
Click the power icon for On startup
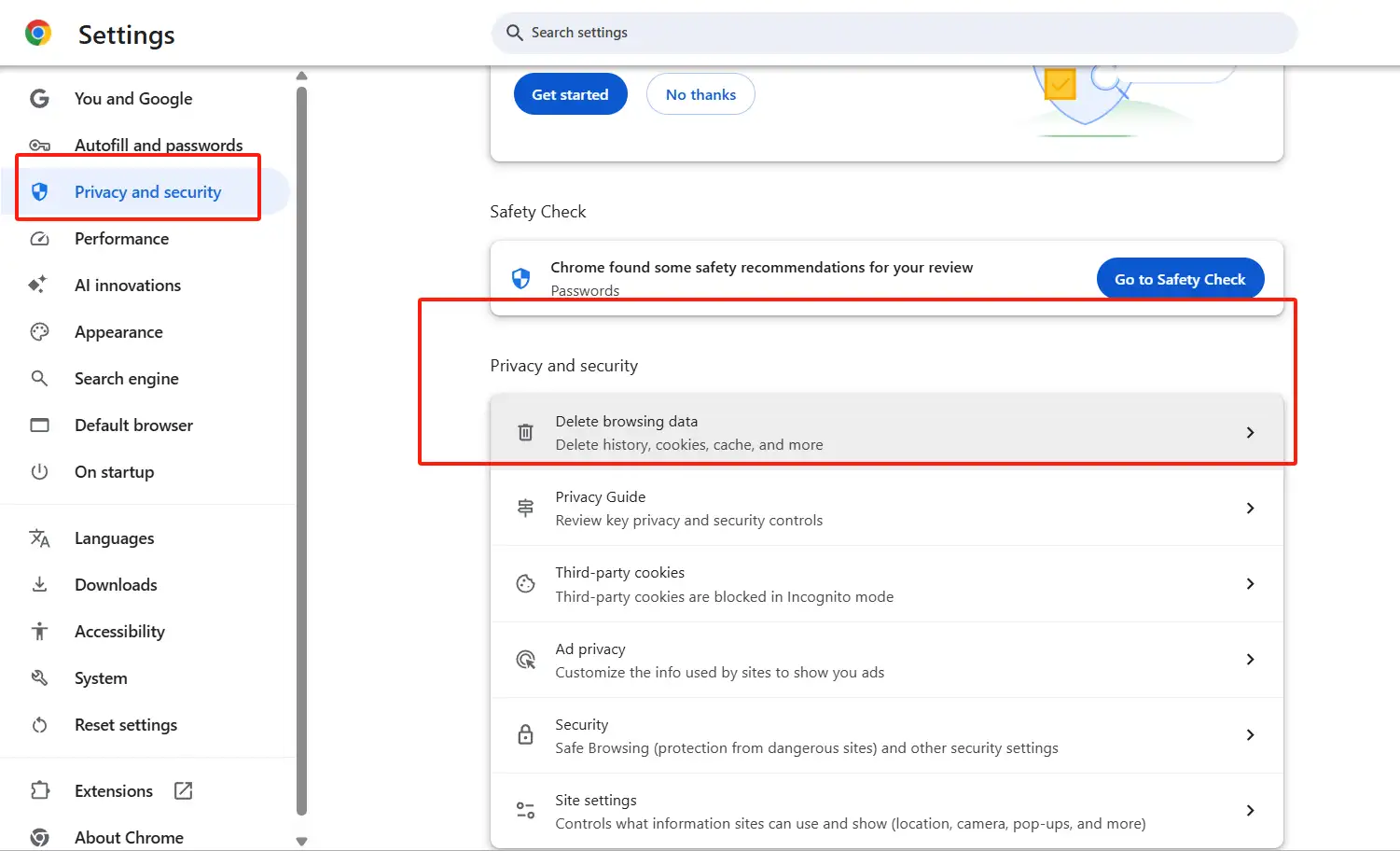pyautogui.click(x=39, y=471)
